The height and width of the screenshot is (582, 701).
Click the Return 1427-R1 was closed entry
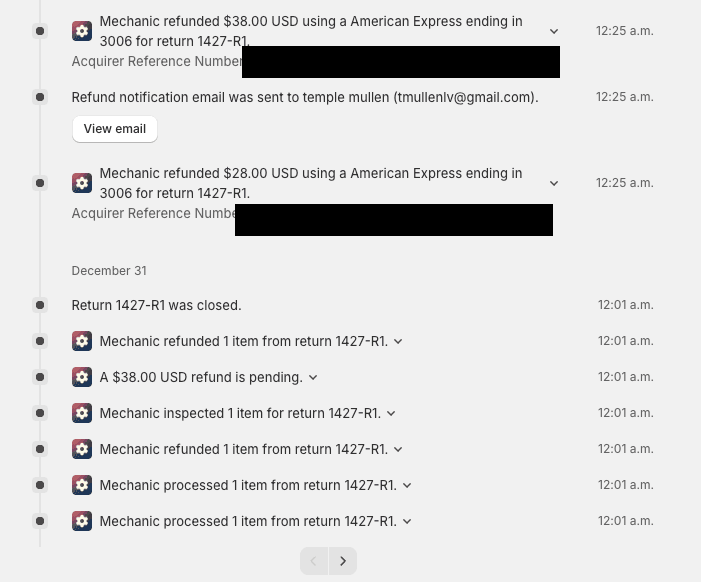point(157,305)
